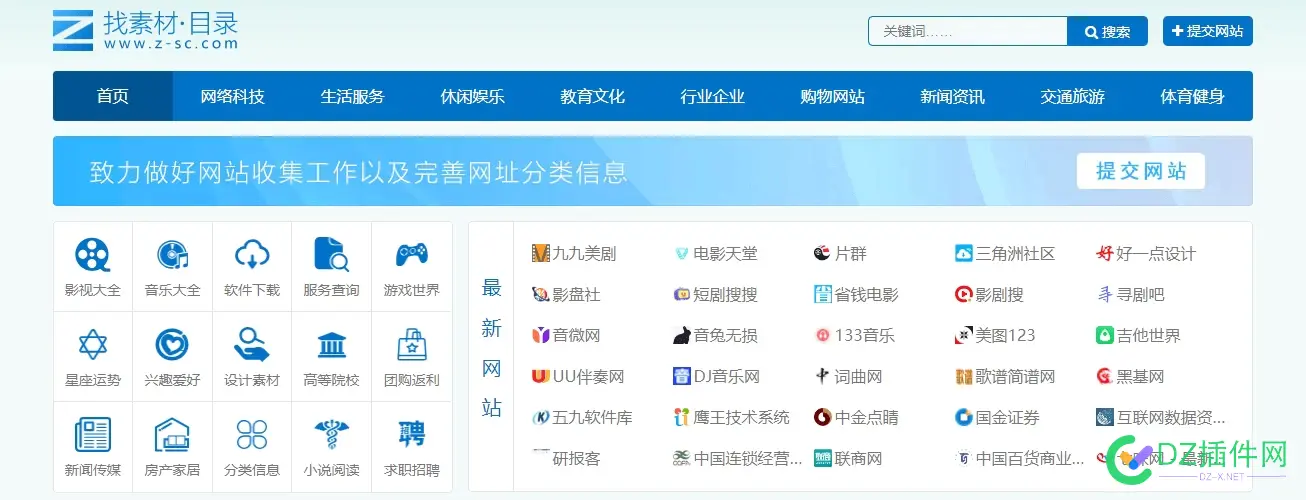
Task: Open the 音微网 site link
Action: (577, 336)
